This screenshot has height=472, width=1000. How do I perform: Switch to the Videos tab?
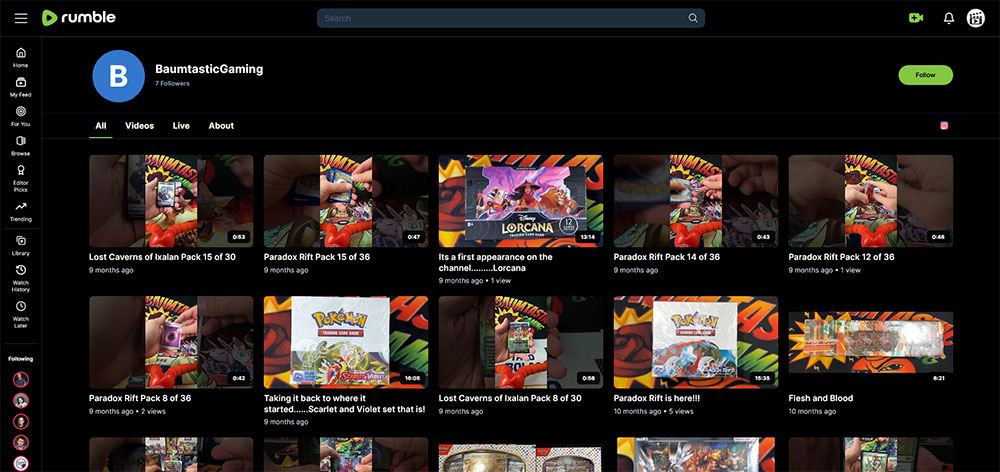click(x=139, y=126)
